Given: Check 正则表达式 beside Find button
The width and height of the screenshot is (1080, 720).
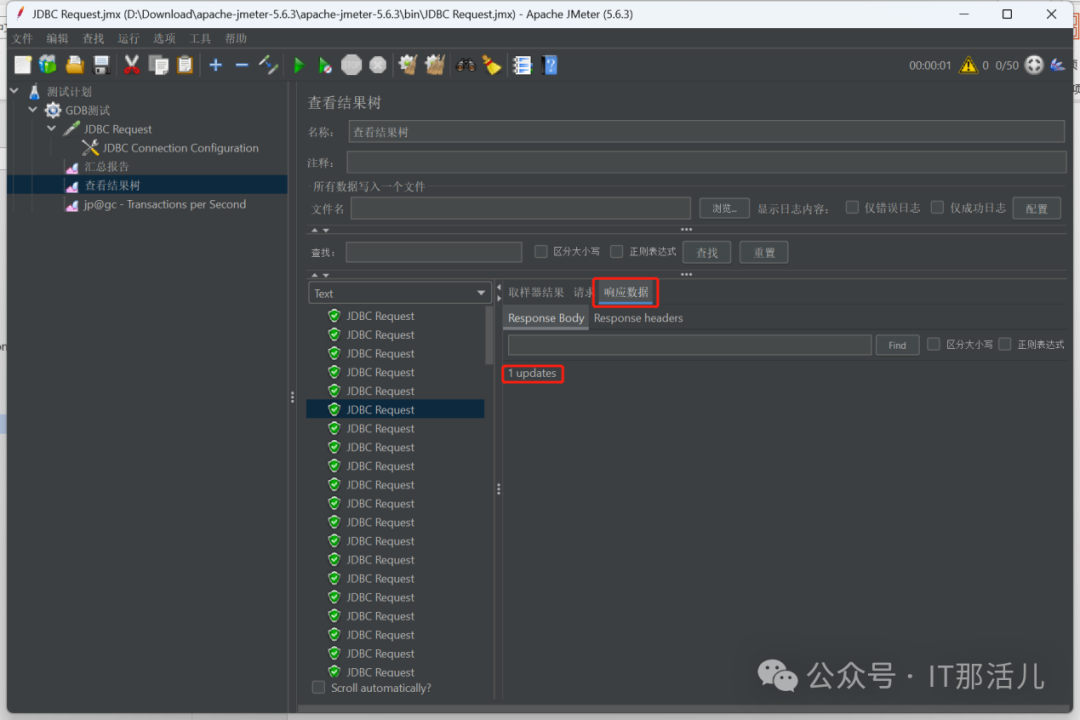Looking at the screenshot, I should point(1005,344).
